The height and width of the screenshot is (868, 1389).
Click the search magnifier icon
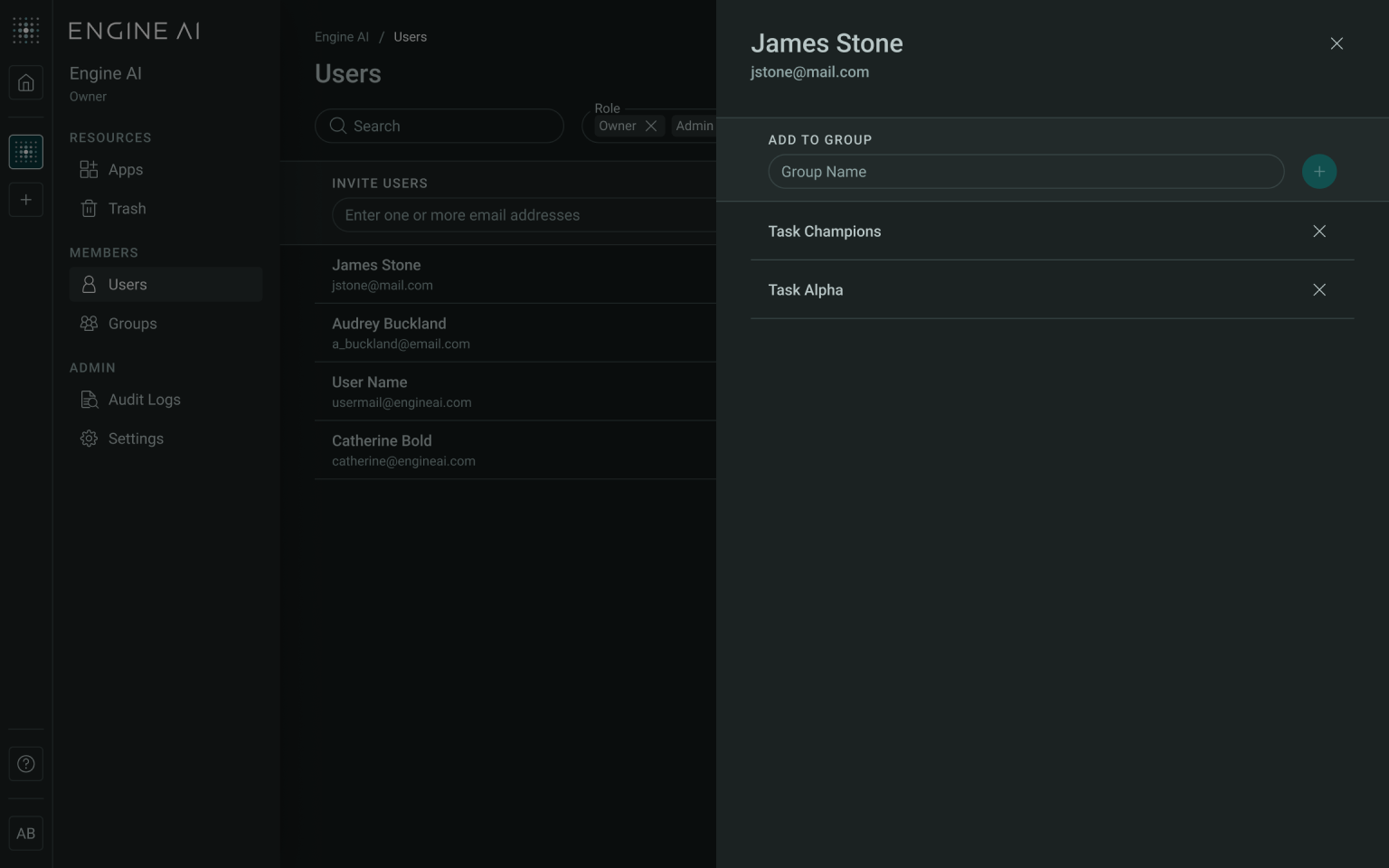tap(338, 126)
